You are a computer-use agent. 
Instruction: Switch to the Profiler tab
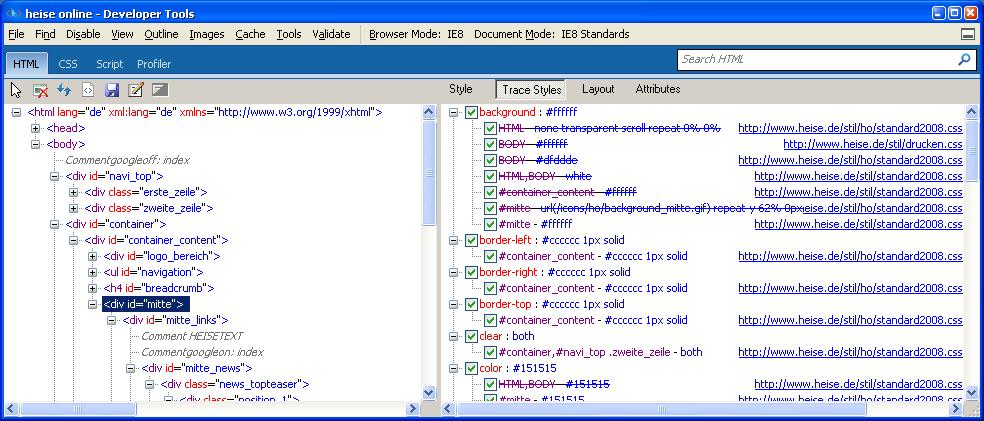tap(154, 64)
